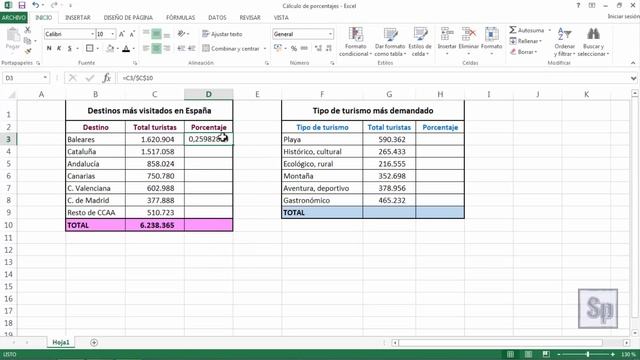Open Estilos de celda gallery

click(420, 42)
